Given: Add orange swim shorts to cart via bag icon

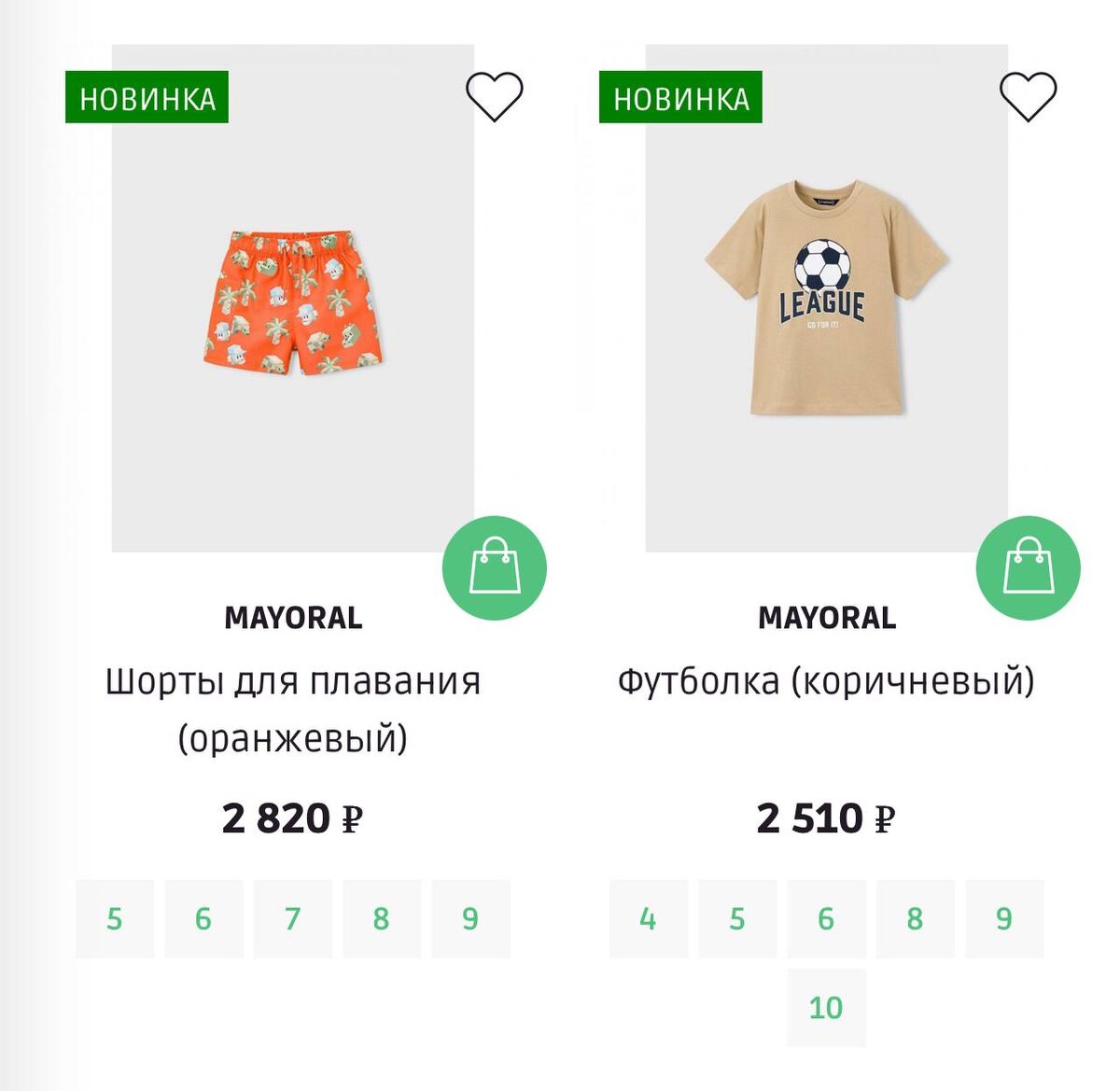Looking at the screenshot, I should tap(496, 566).
